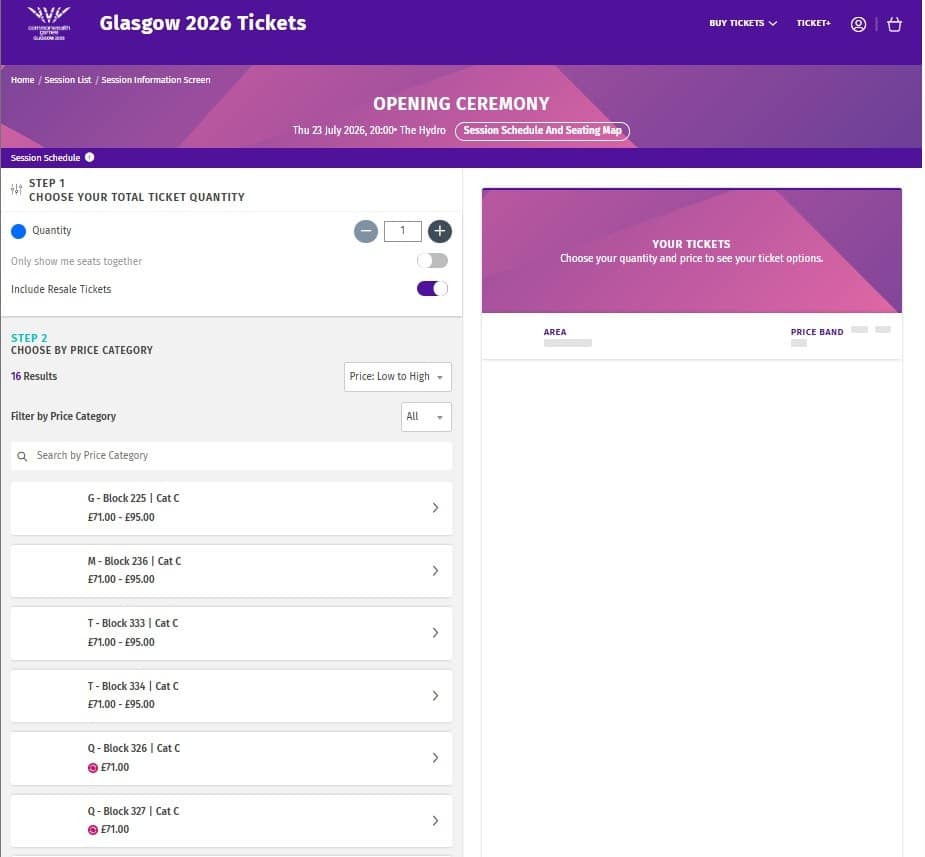Click the blue Quantity indicator dot

(18, 231)
